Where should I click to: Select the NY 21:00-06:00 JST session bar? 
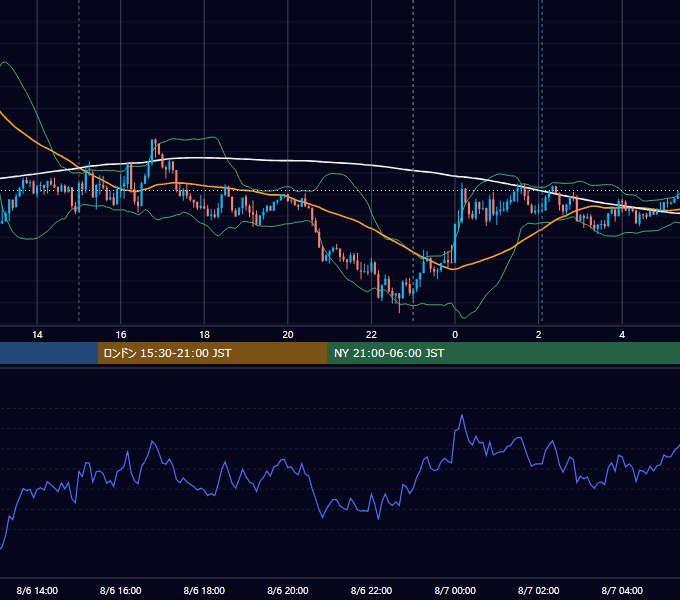[x=503, y=353]
